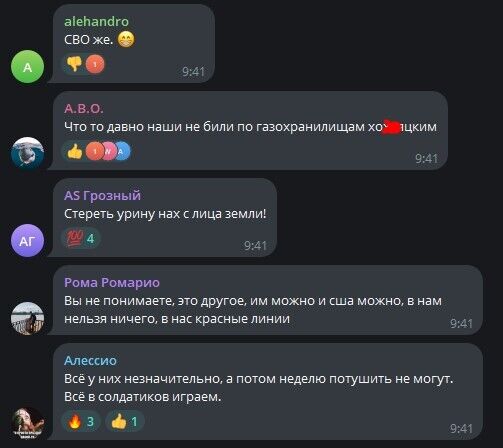
Task: Click the thumbs-up reaction with count 1
Action: (124, 422)
